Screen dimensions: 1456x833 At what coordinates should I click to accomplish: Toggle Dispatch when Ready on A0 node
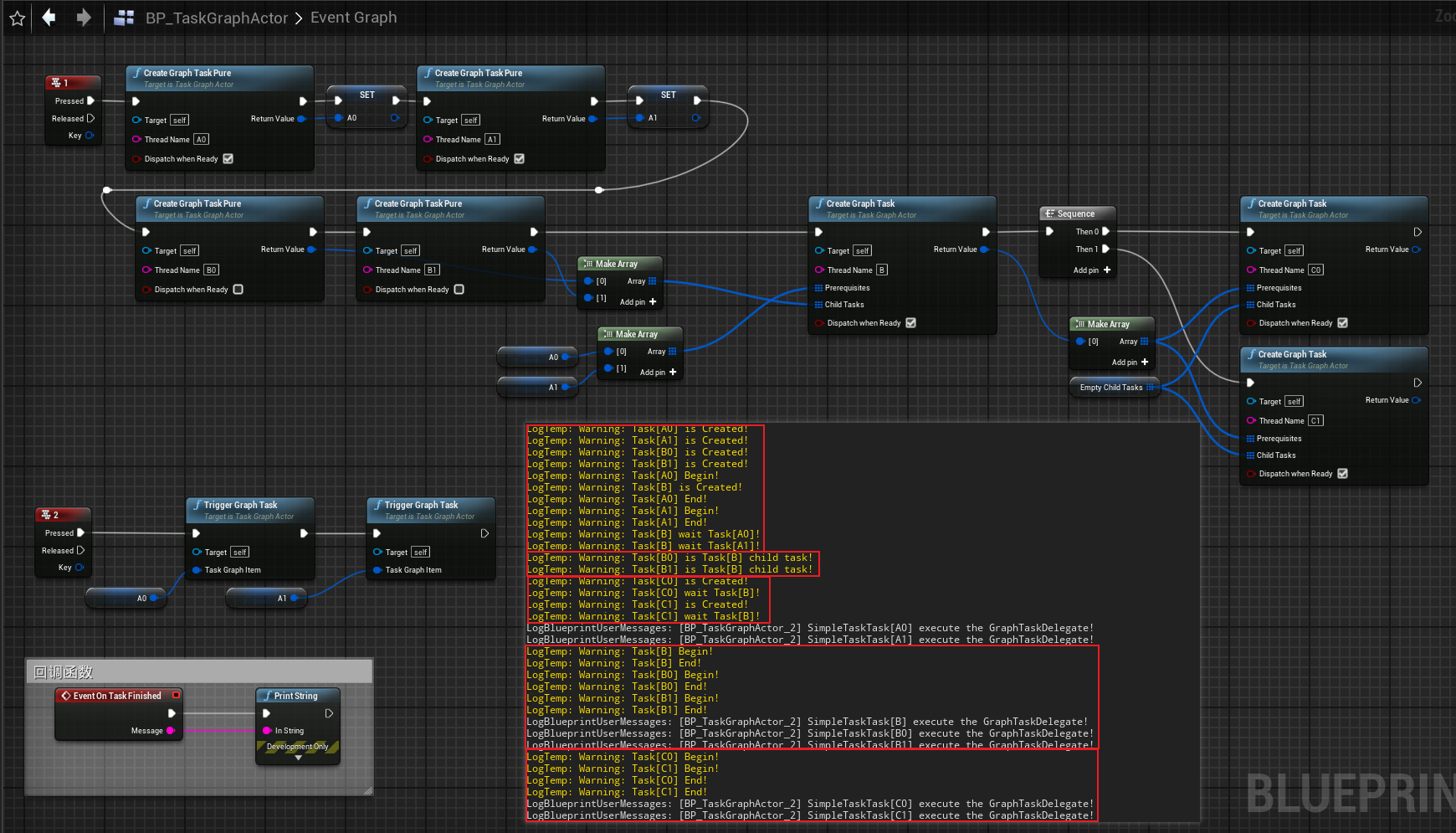[x=228, y=159]
